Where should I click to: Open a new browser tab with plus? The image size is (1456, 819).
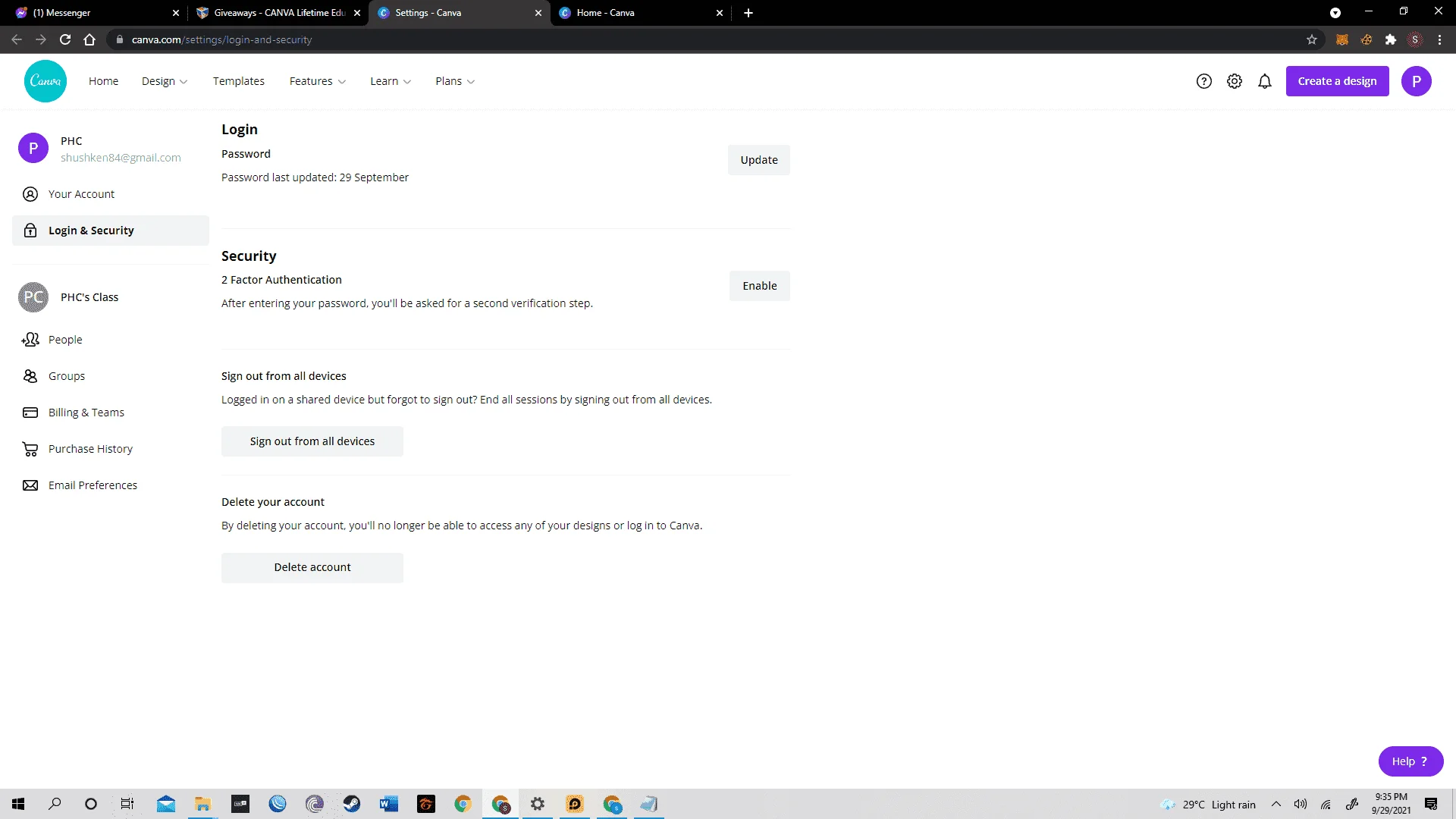click(x=748, y=13)
